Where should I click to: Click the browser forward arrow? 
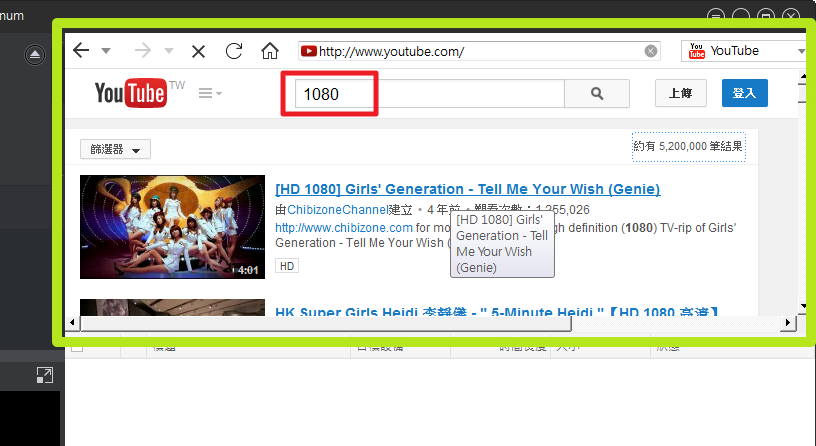tap(142, 51)
